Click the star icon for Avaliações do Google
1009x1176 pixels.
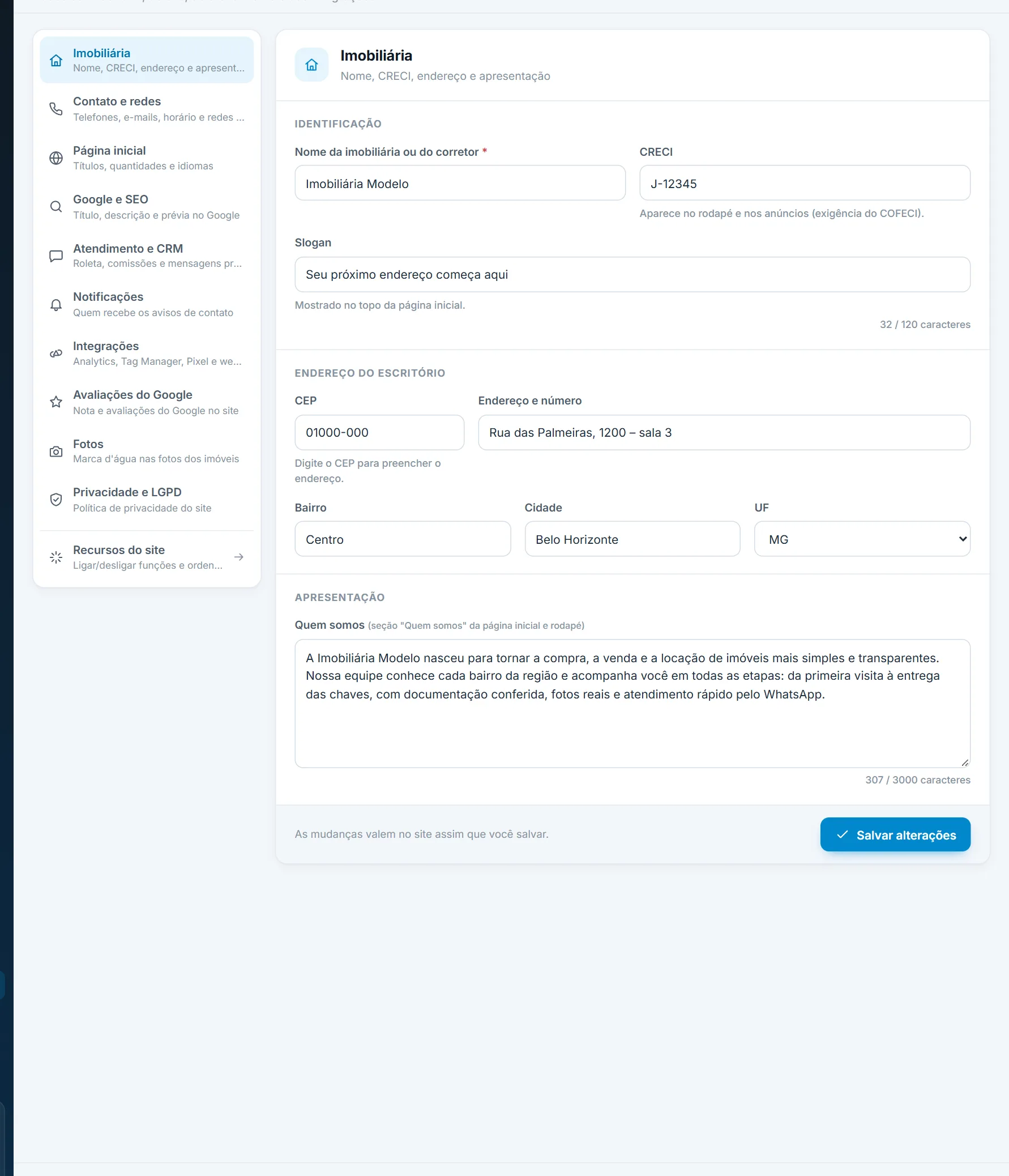point(55,402)
